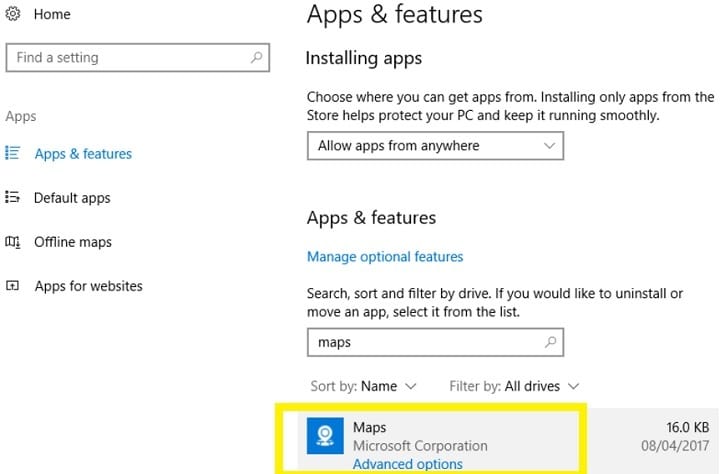Go to Offline maps settings

[73, 242]
